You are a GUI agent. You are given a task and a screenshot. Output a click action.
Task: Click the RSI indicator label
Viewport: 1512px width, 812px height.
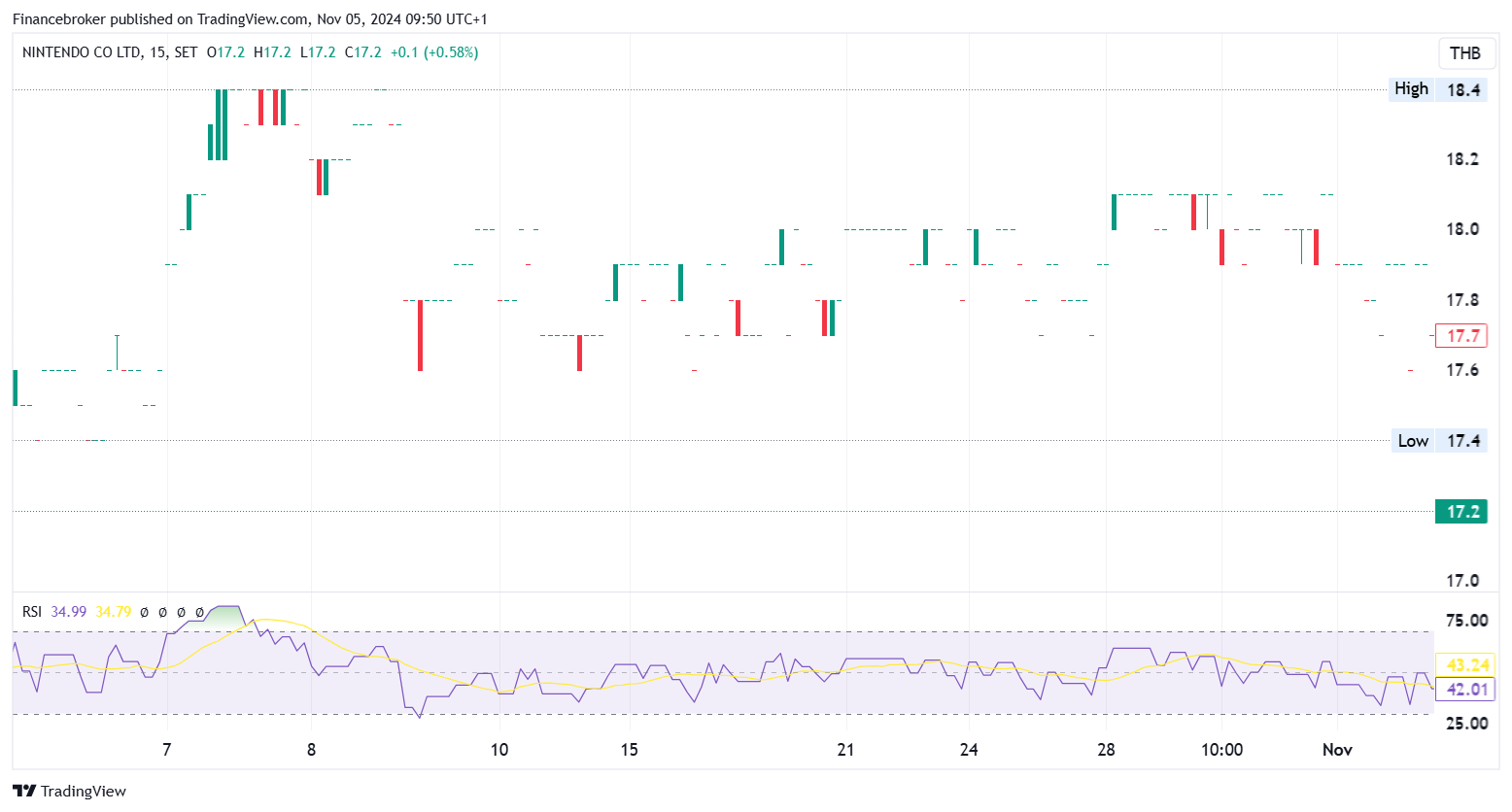pyautogui.click(x=32, y=612)
